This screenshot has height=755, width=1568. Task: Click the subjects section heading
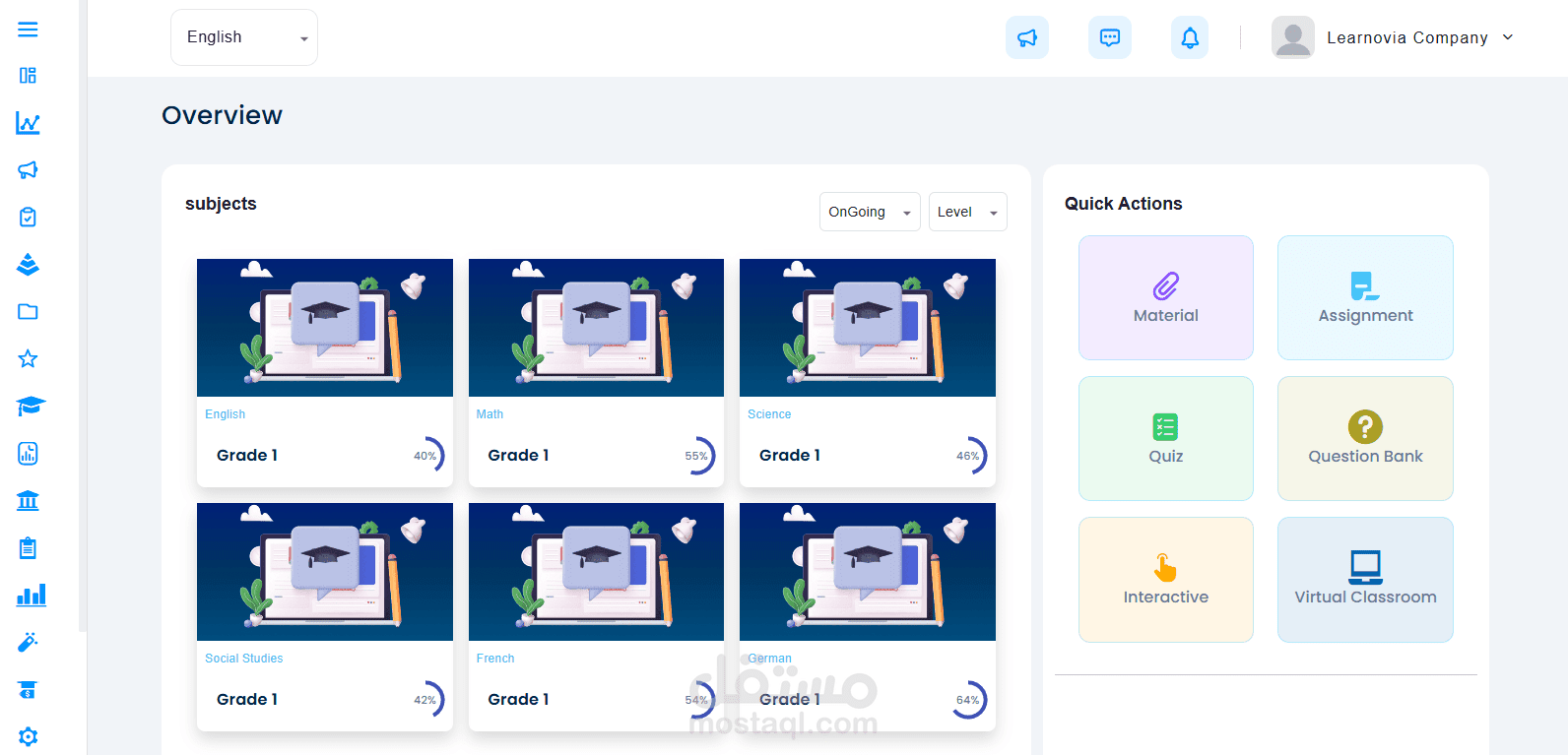pos(221,204)
